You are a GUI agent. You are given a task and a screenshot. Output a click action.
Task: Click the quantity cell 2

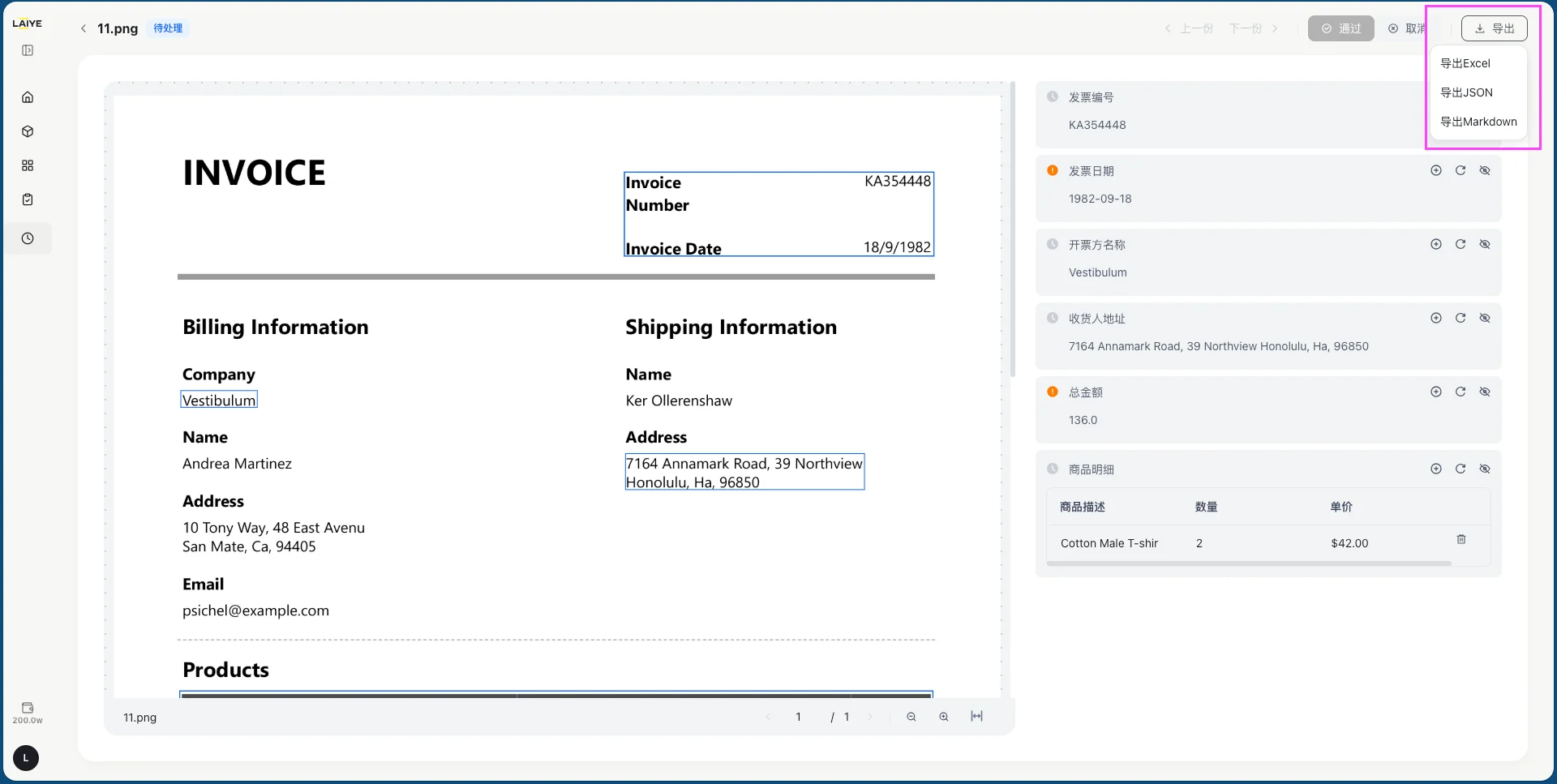(1199, 543)
